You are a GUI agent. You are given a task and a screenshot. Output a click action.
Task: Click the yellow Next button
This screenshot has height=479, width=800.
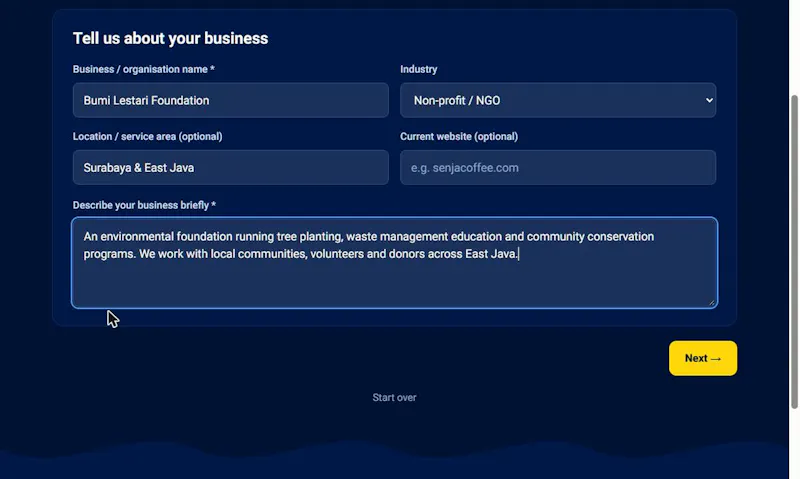pyautogui.click(x=703, y=358)
